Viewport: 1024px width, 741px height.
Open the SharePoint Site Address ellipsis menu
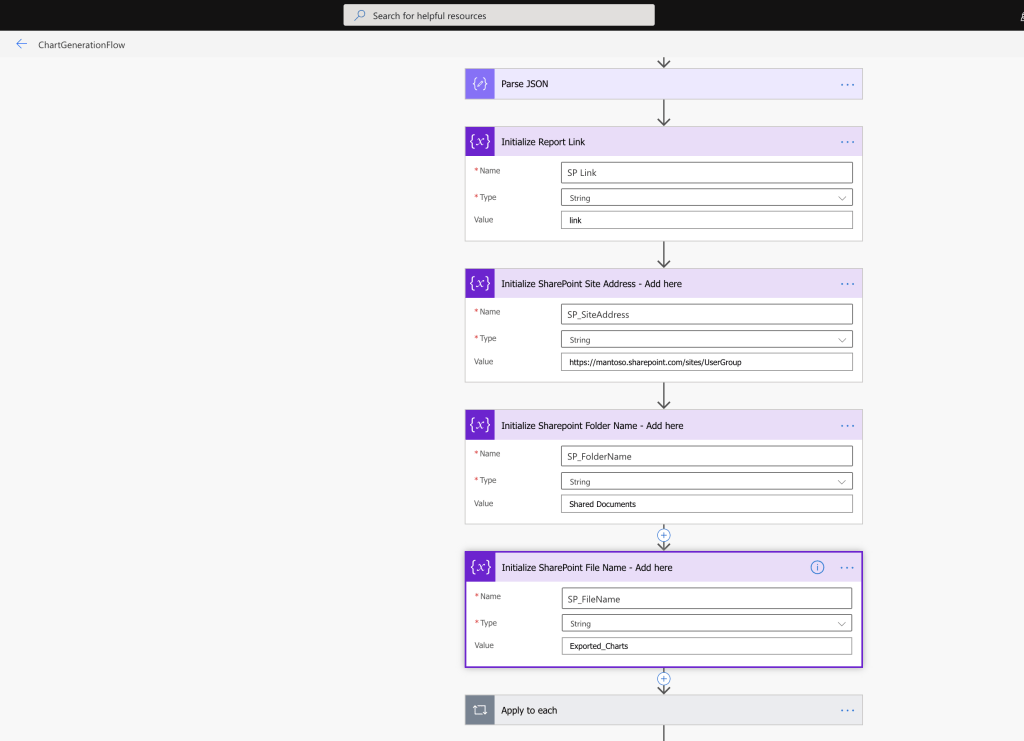pyautogui.click(x=847, y=283)
